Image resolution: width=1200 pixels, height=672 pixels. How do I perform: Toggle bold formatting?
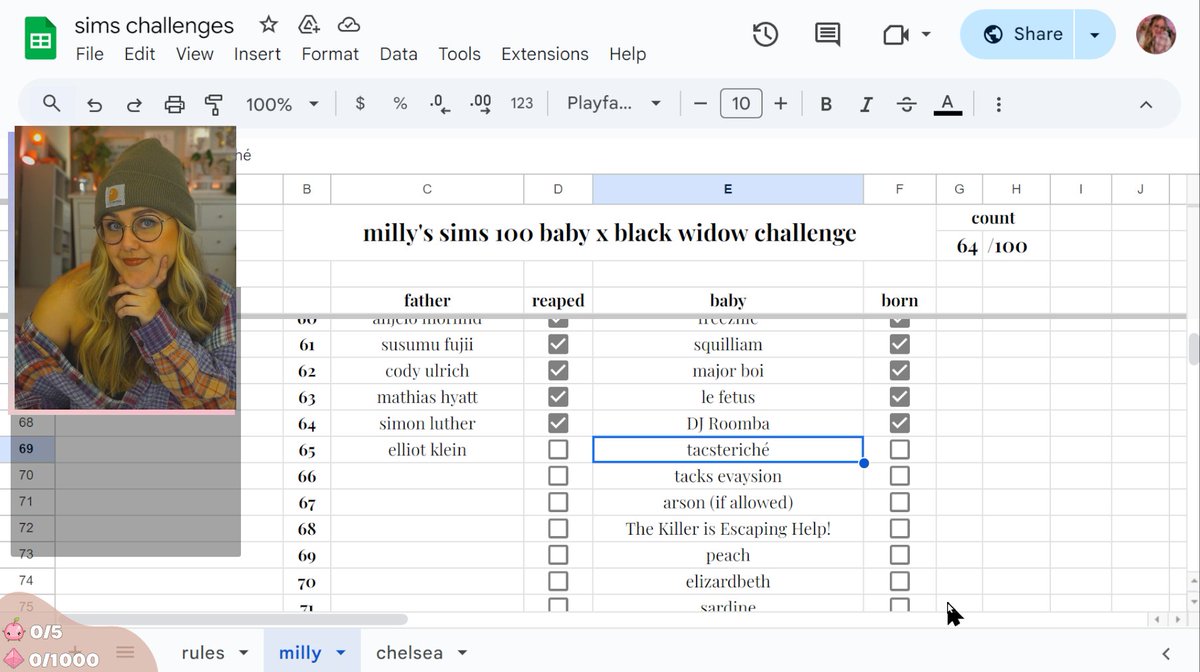click(x=826, y=104)
